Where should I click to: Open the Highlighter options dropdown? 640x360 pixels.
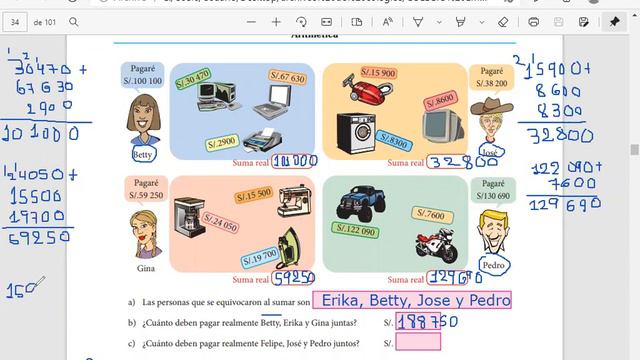pyautogui.click(x=482, y=22)
